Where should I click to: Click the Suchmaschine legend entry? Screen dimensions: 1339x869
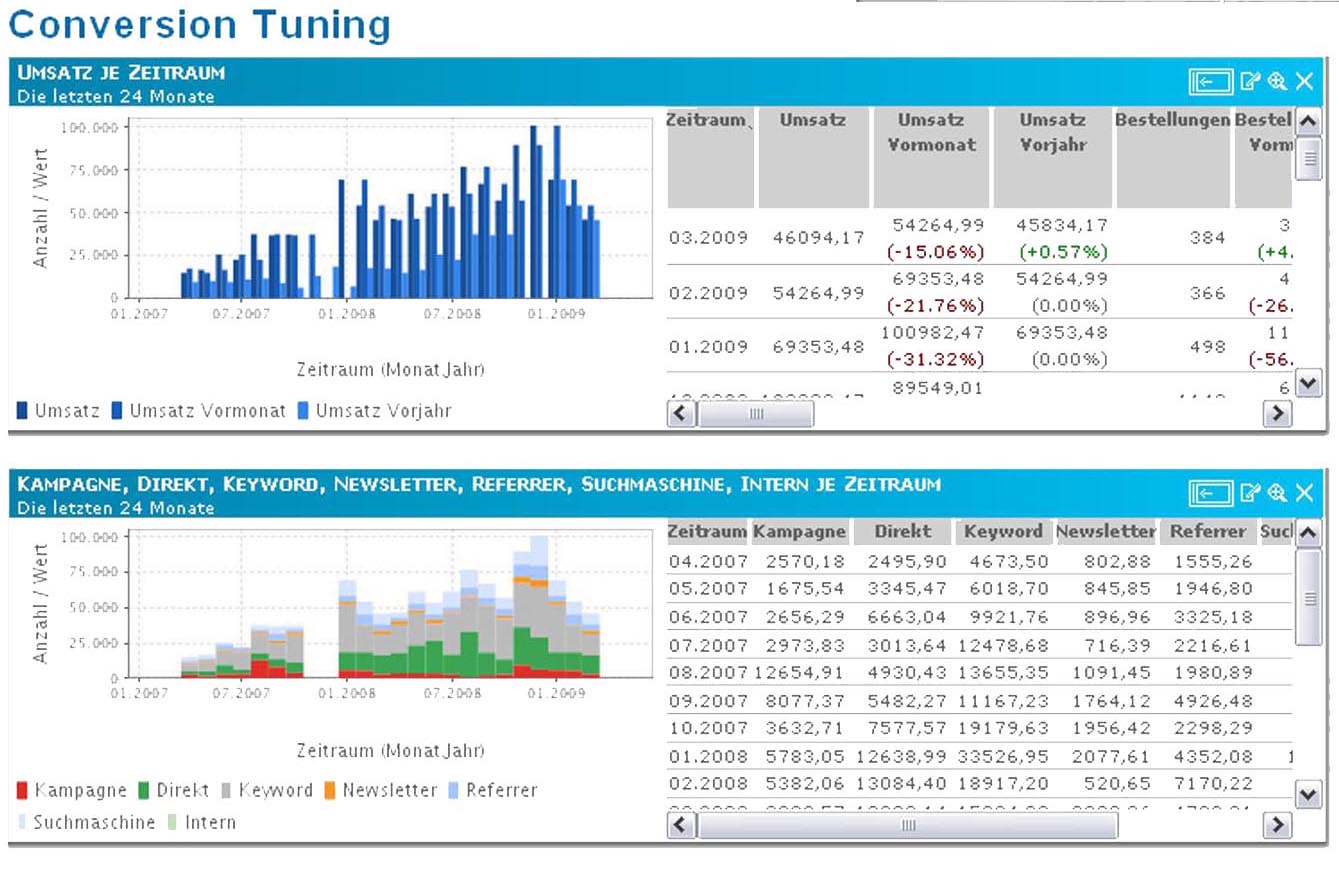coord(86,822)
